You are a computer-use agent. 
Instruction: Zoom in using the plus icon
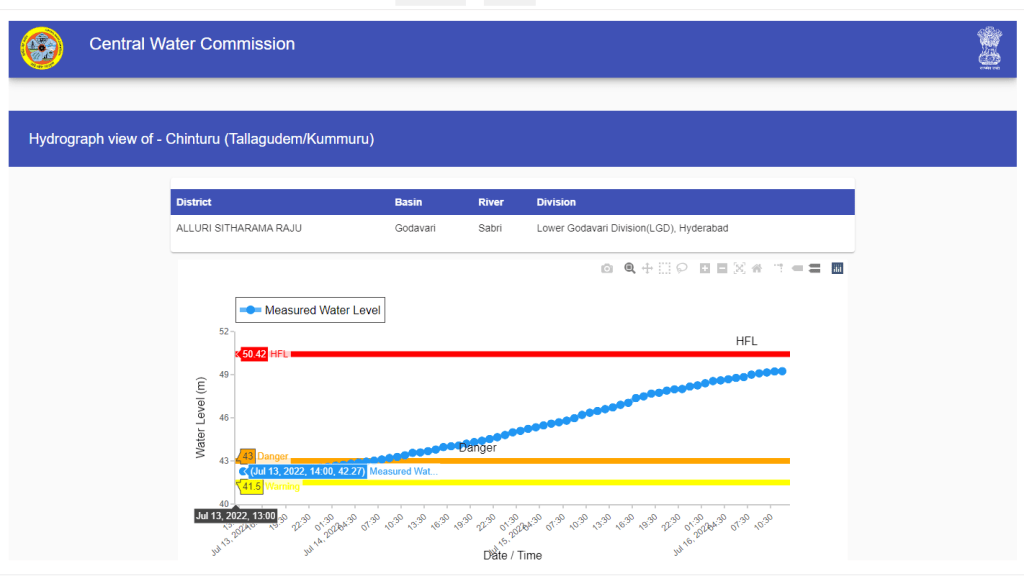click(x=705, y=268)
